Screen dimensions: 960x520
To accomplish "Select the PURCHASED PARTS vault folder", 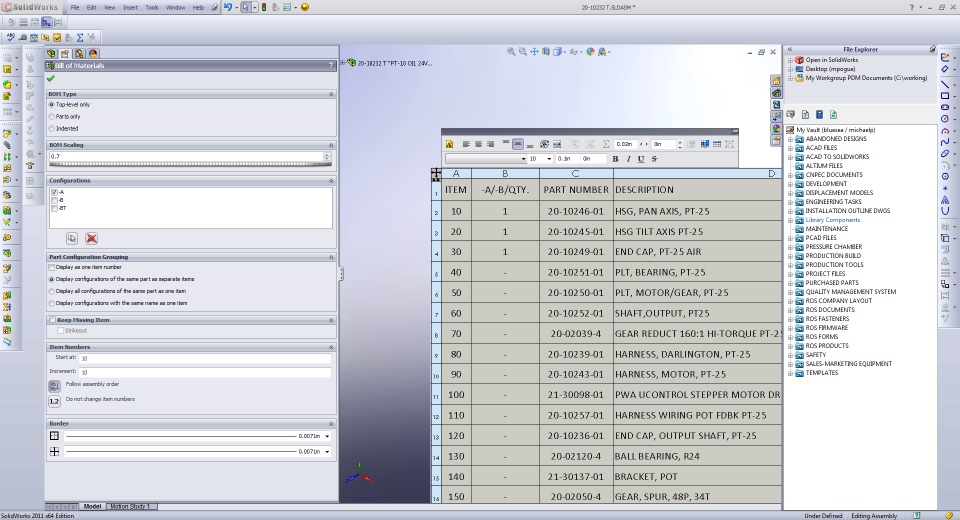I will point(832,283).
